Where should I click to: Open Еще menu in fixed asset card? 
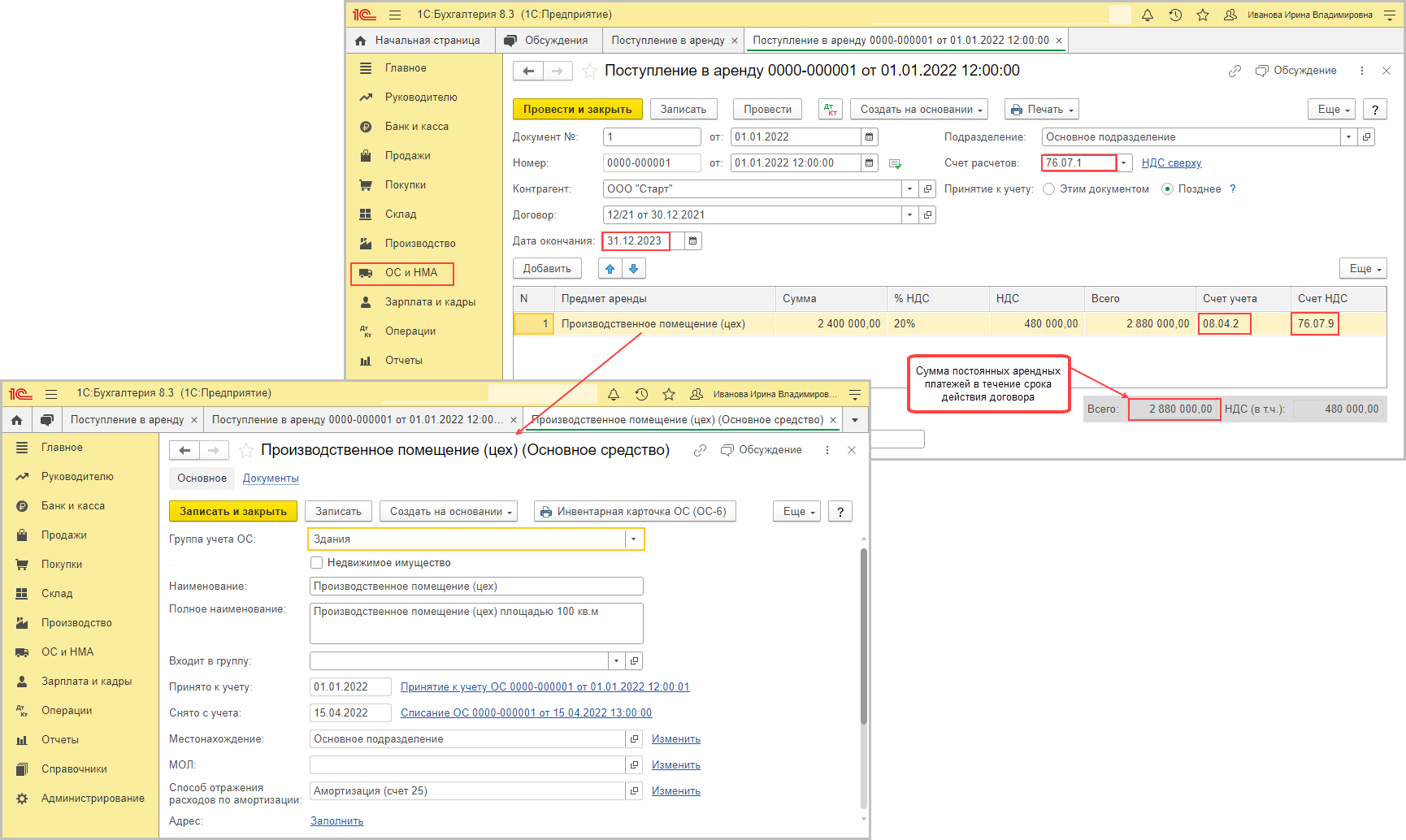point(797,512)
